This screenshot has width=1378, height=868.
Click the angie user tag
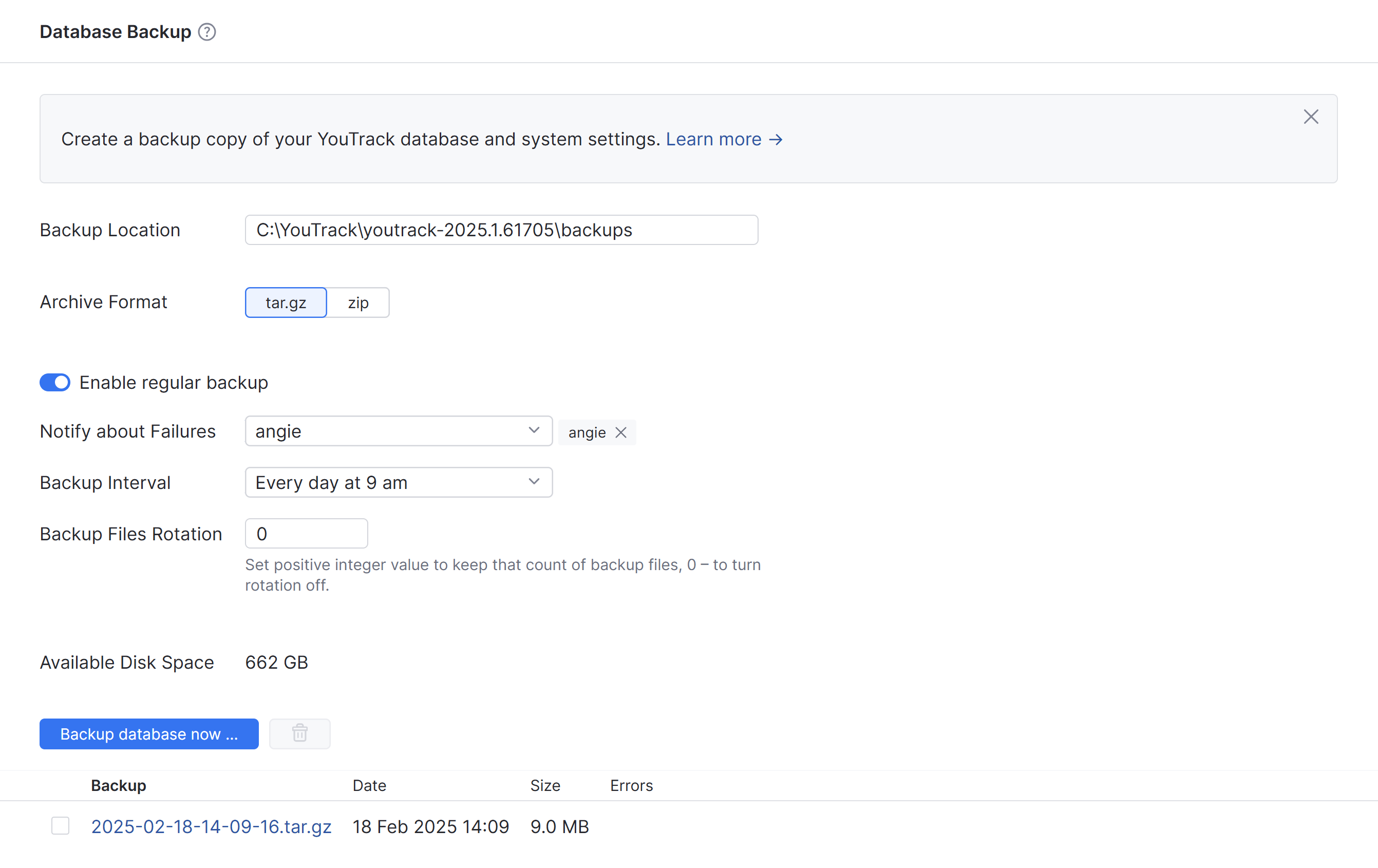point(587,432)
